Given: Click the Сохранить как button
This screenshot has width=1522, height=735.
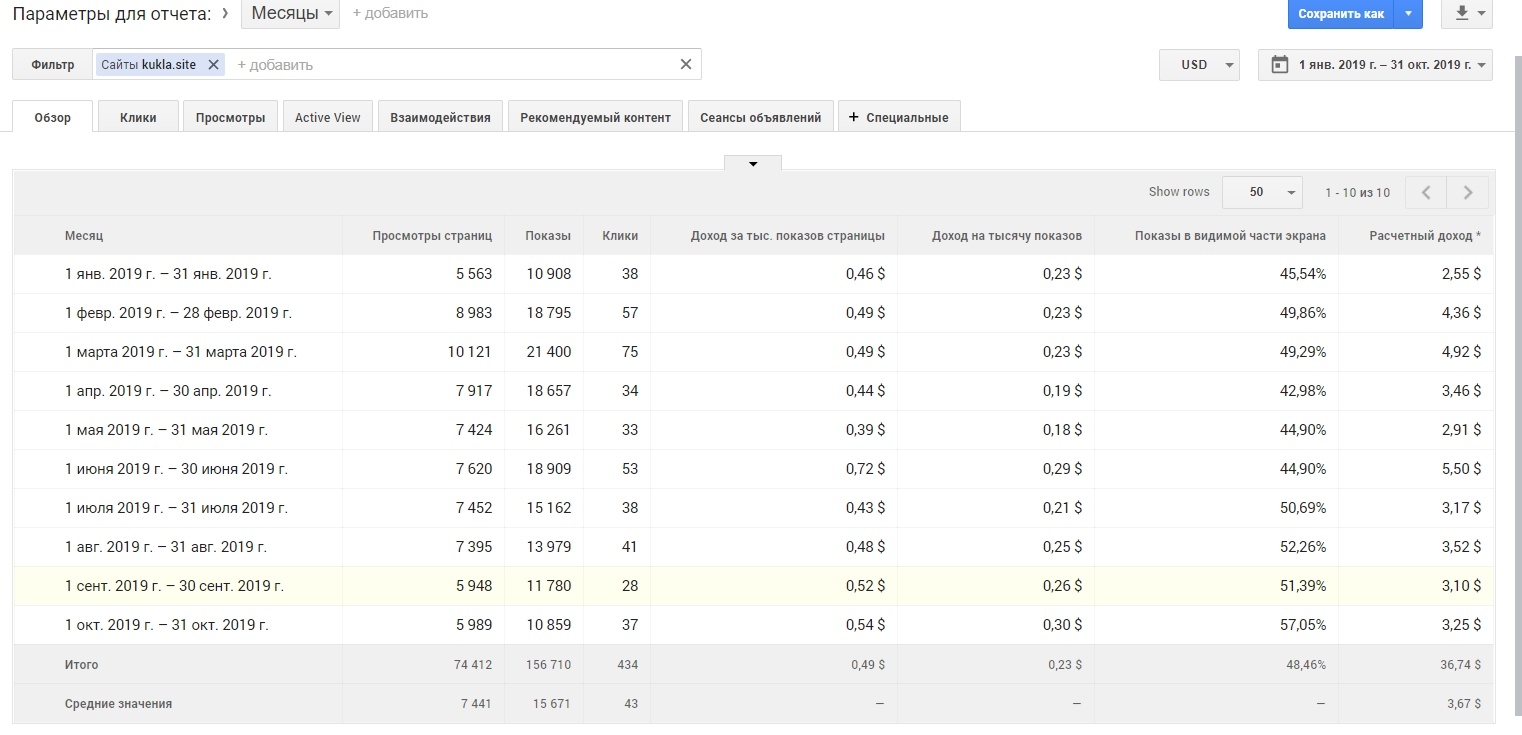Looking at the screenshot, I should click(x=1340, y=14).
